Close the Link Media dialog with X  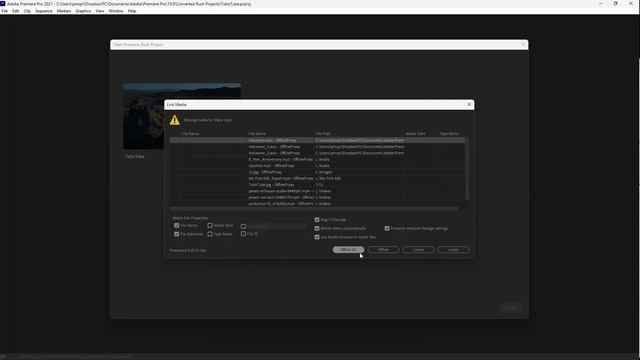(x=469, y=104)
